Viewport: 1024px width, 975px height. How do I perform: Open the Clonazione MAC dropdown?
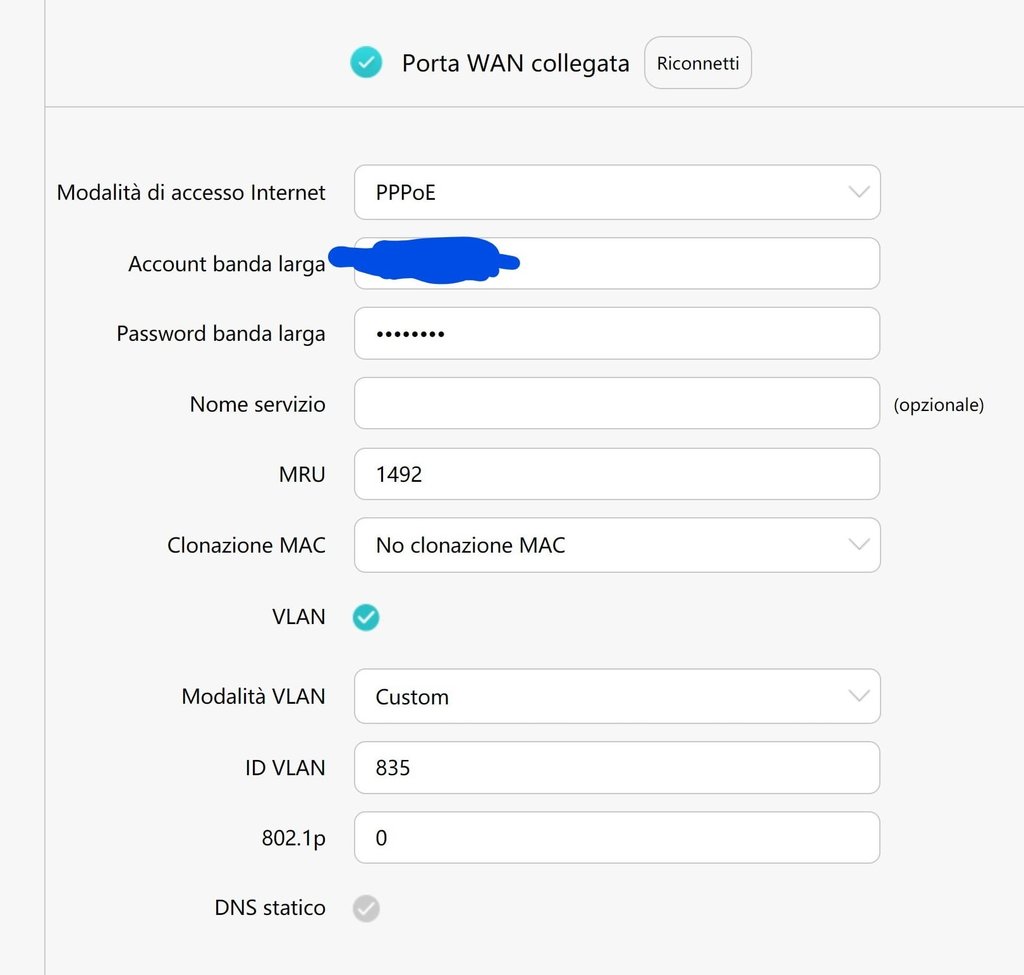coord(616,545)
